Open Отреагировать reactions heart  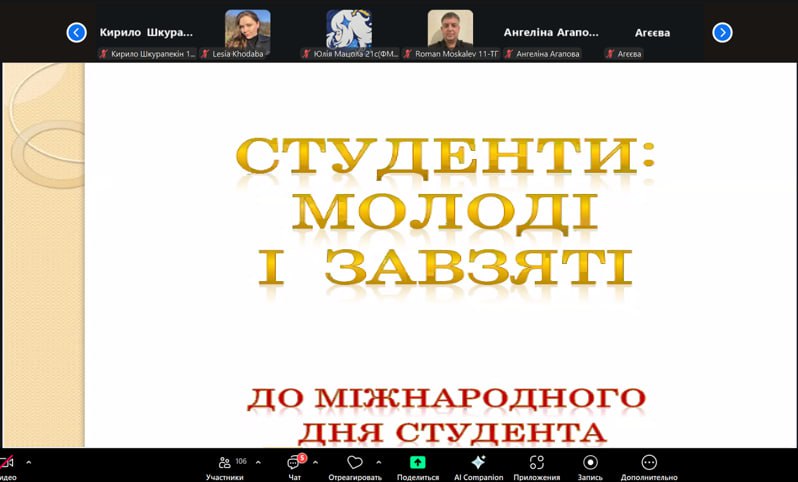355,467
